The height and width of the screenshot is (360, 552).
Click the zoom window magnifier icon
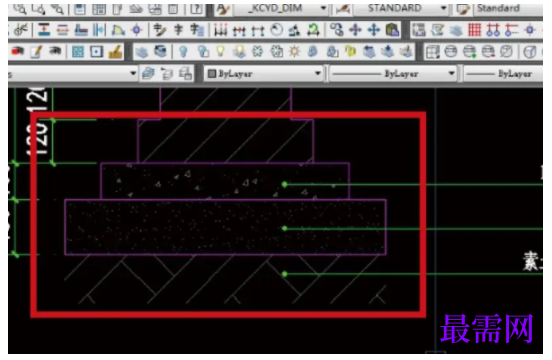[x=38, y=10]
